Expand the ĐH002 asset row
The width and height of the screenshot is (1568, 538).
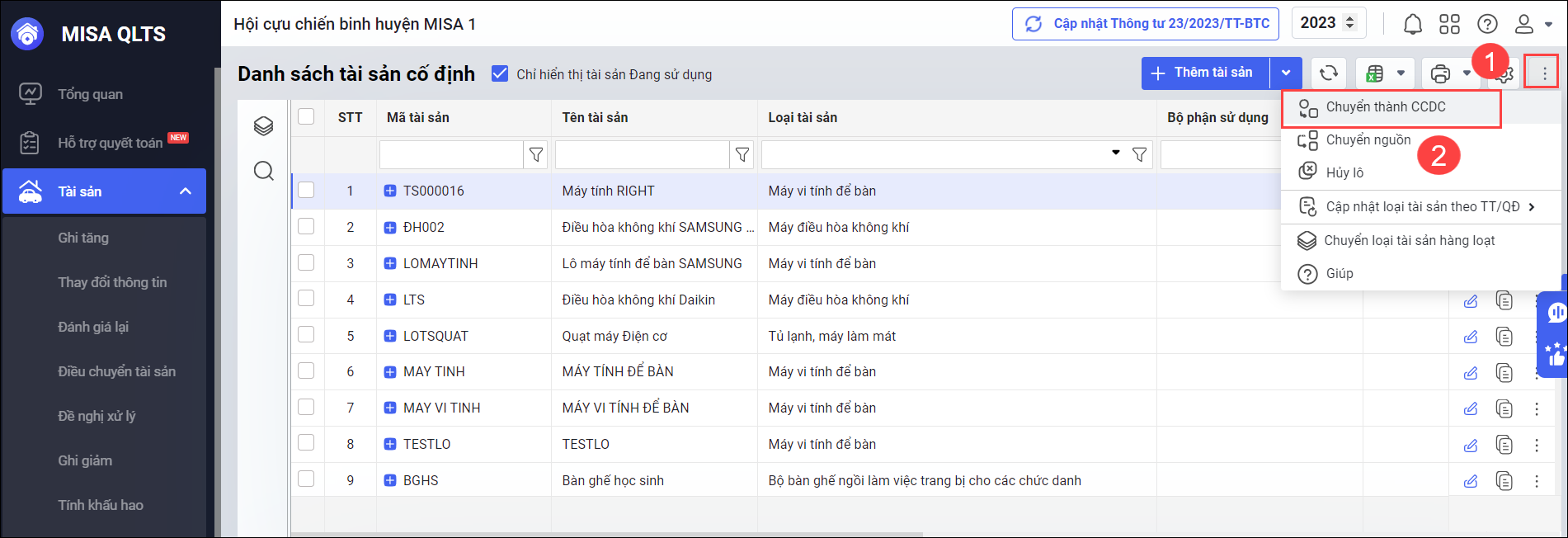pos(390,227)
